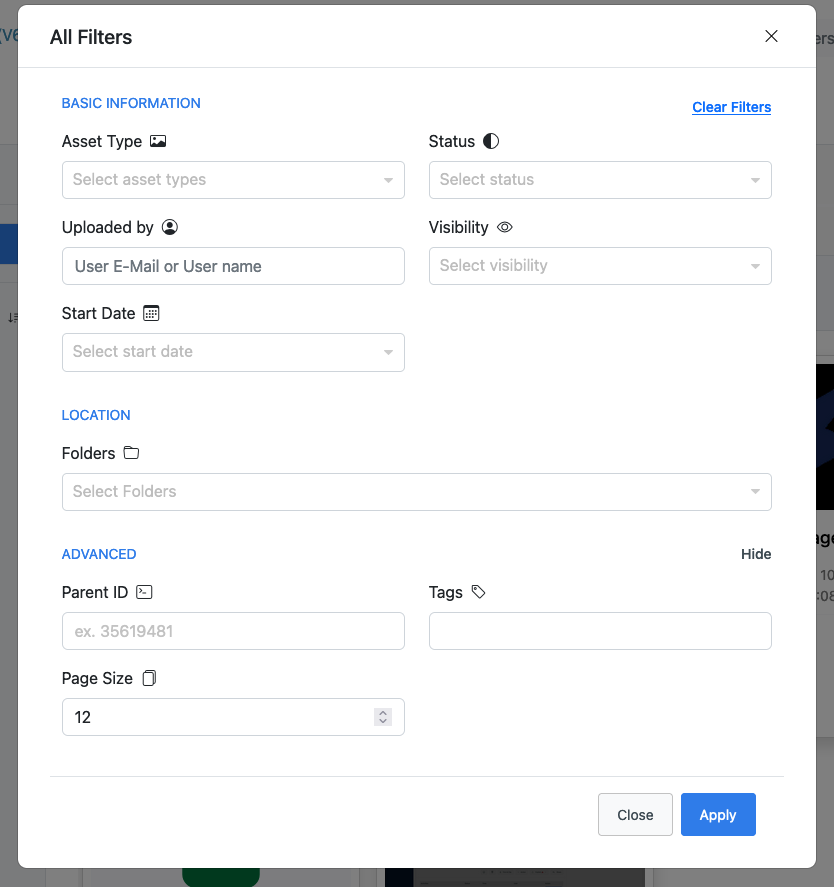Click the terminal icon beside Parent ID
This screenshot has width=834, height=887.
(144, 592)
